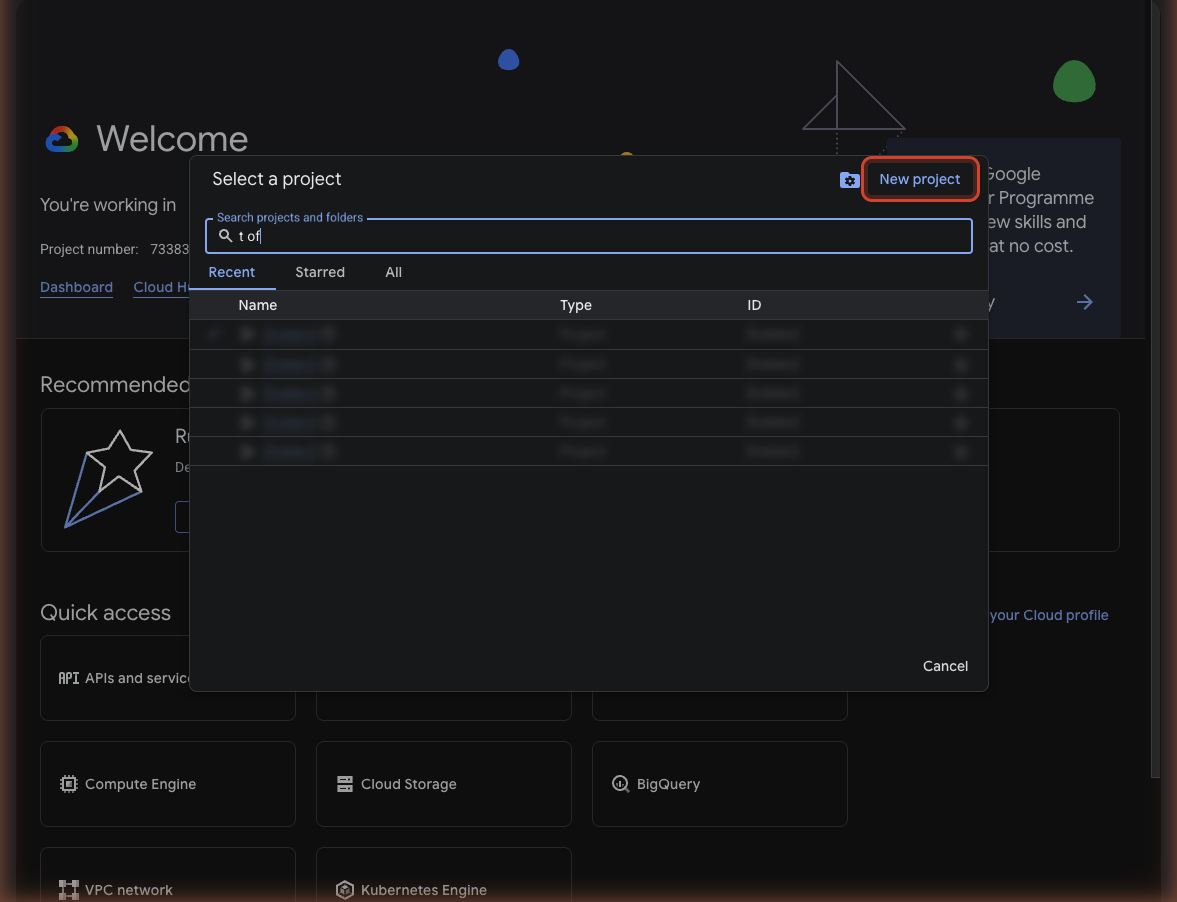Switch to the Recent tab

tap(232, 272)
